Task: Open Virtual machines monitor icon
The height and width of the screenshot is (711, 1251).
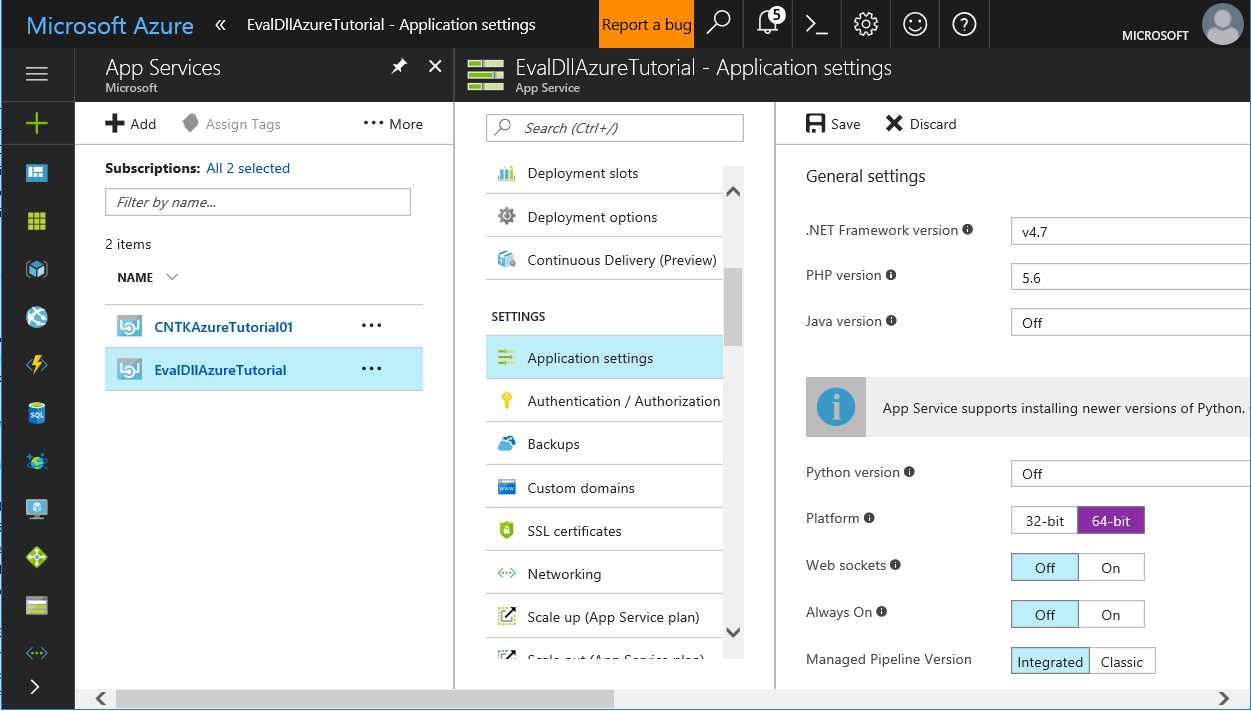Action: tap(37, 509)
